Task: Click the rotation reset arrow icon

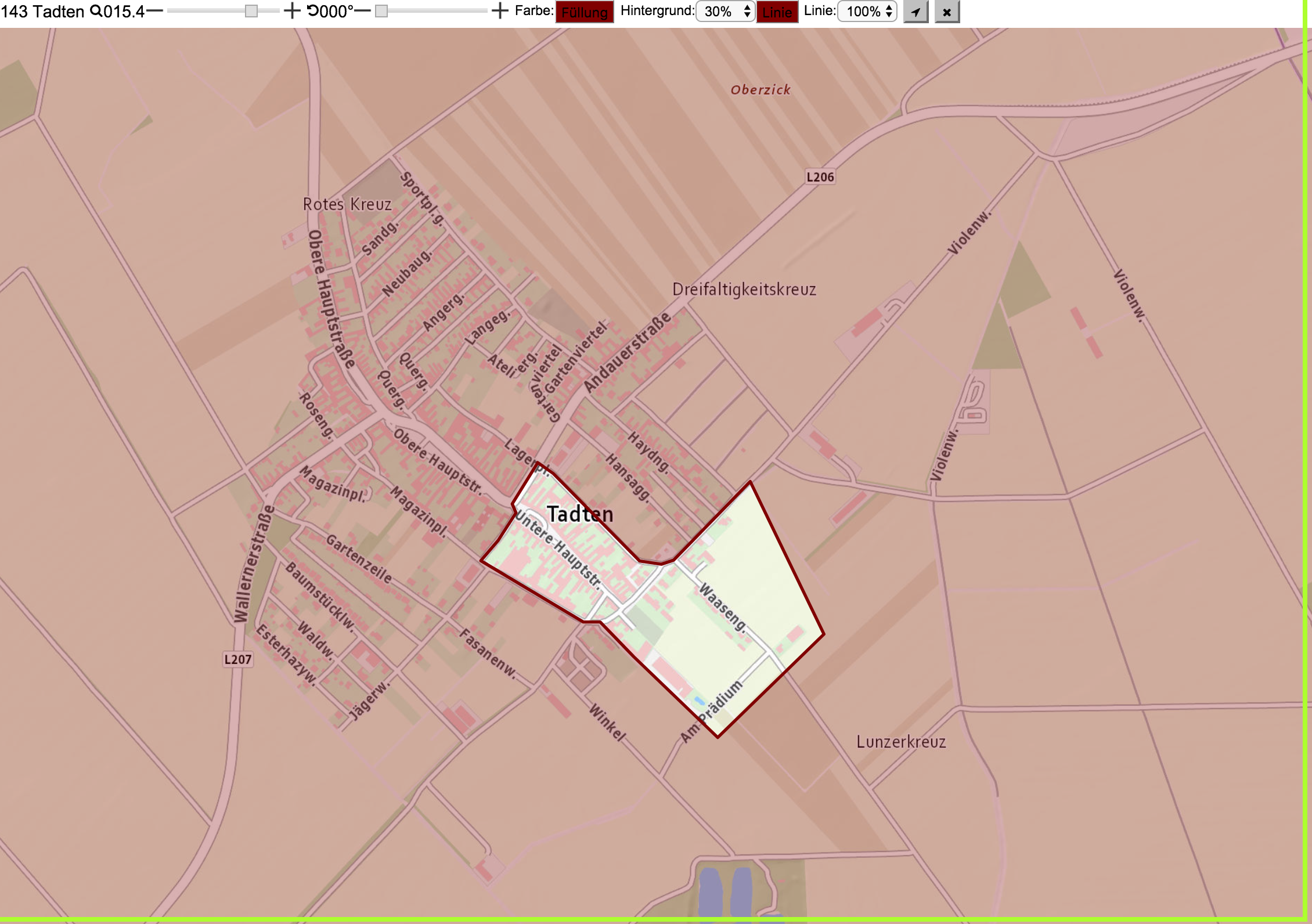Action: click(312, 11)
